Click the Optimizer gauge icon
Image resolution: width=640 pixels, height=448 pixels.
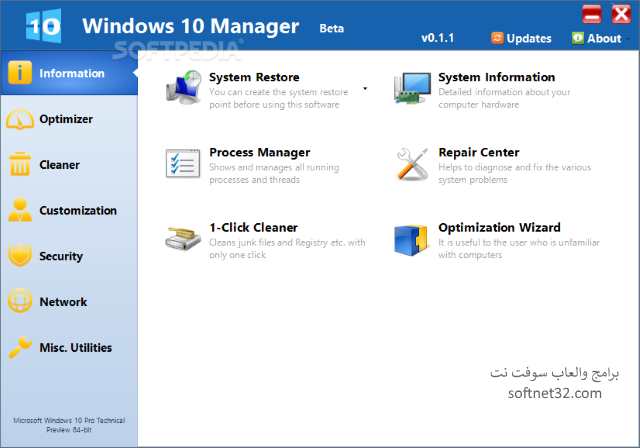pos(20,119)
